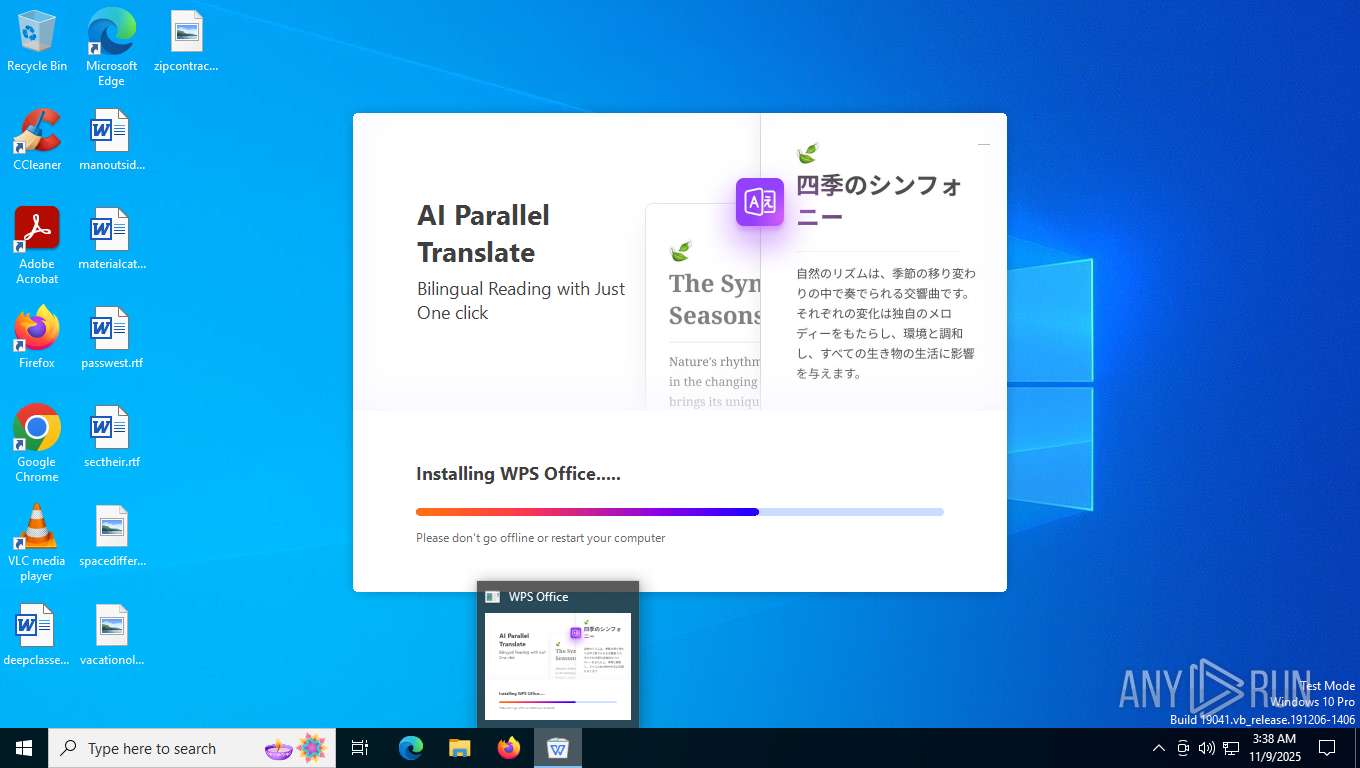Open the Adobe Acrobat desktop shortcut
Image resolution: width=1360 pixels, height=768 pixels.
click(x=37, y=246)
